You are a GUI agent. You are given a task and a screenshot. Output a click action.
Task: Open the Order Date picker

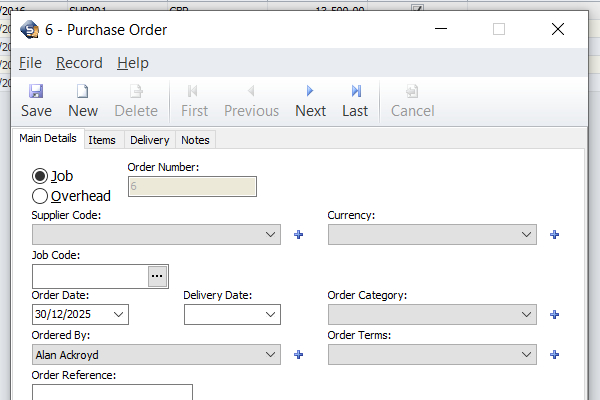click(119, 315)
